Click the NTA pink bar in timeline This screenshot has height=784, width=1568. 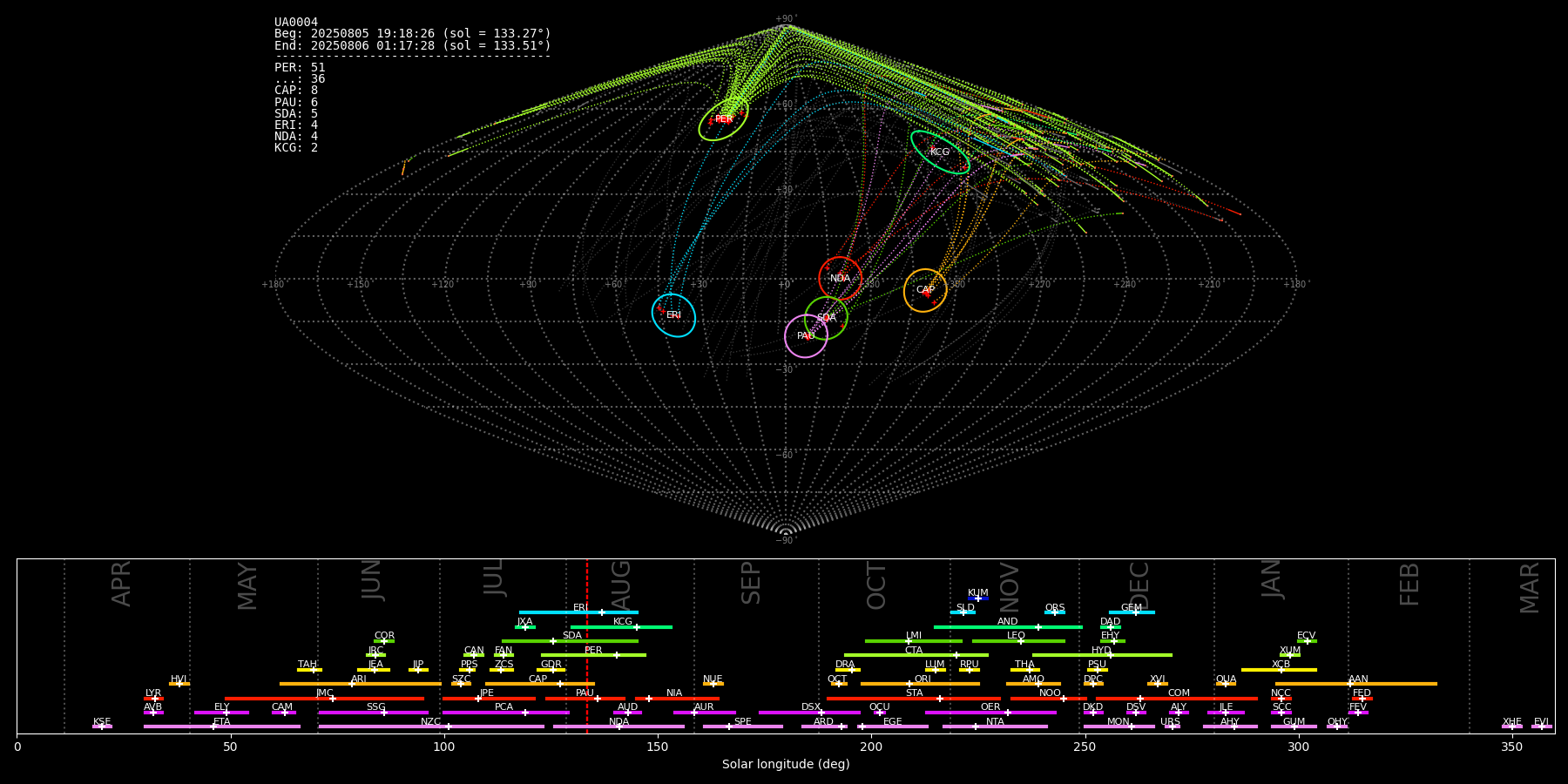pyautogui.click(x=995, y=727)
